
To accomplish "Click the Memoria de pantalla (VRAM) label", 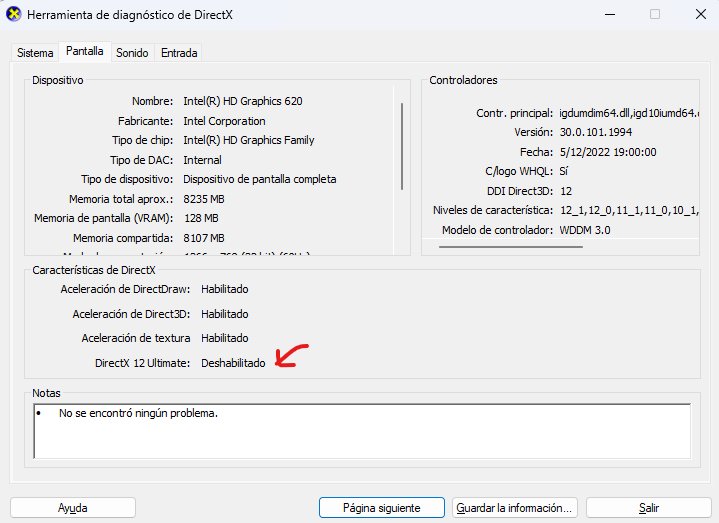I will coord(104,218).
